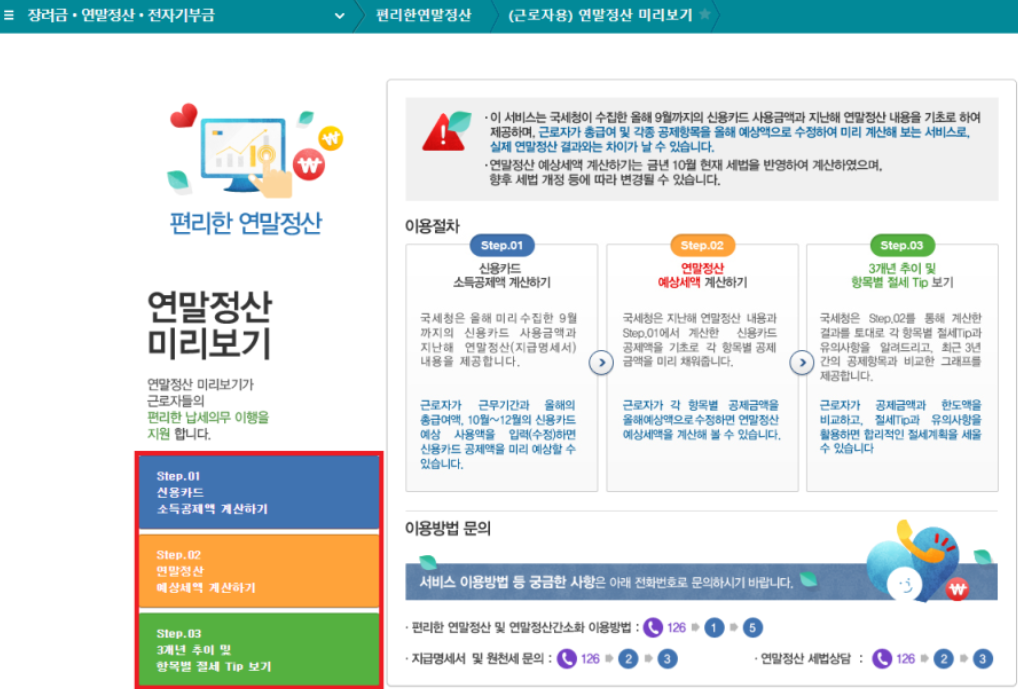Image resolution: width=1018 pixels, height=689 pixels.
Task: Expand the 장려금·연말정산·전자기부금 dropdown chevron
Action: [x=339, y=16]
